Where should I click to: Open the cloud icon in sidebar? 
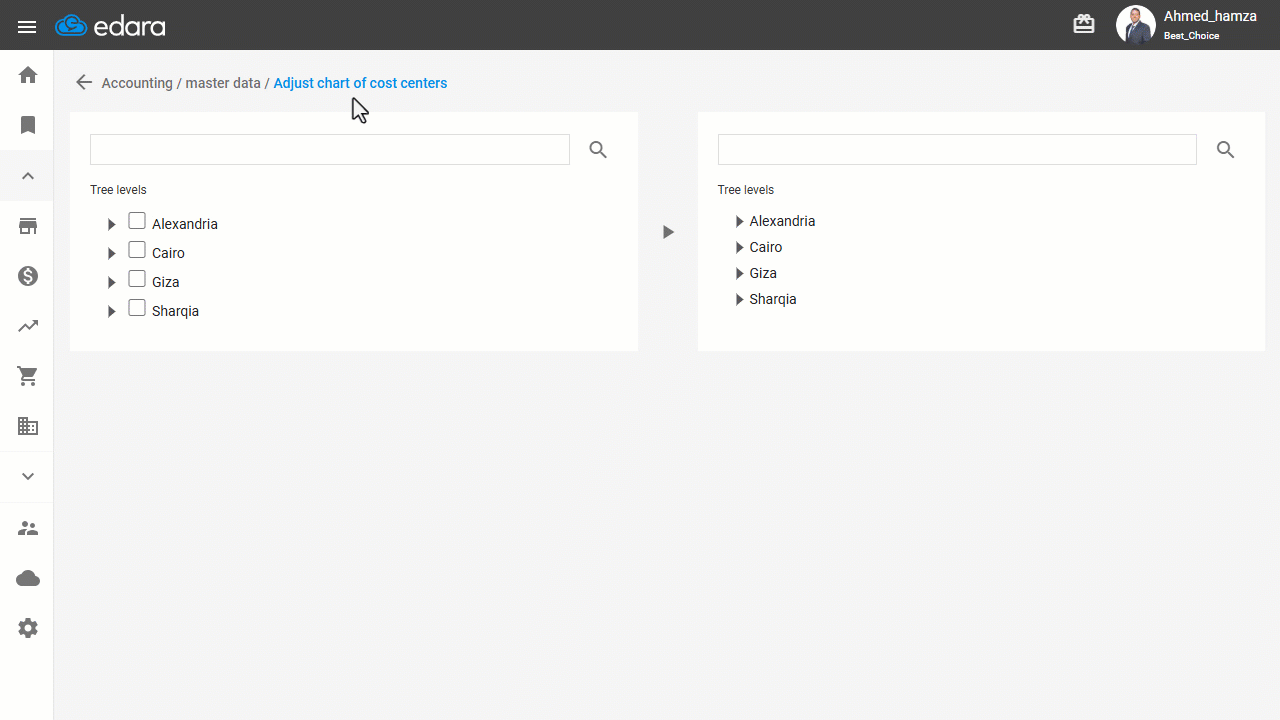28,578
